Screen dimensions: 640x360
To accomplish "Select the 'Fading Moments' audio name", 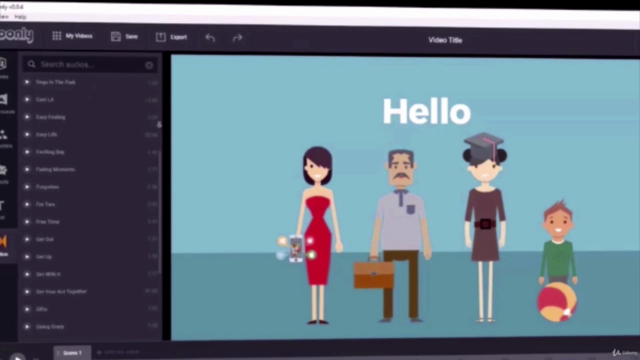I will click(x=55, y=169).
